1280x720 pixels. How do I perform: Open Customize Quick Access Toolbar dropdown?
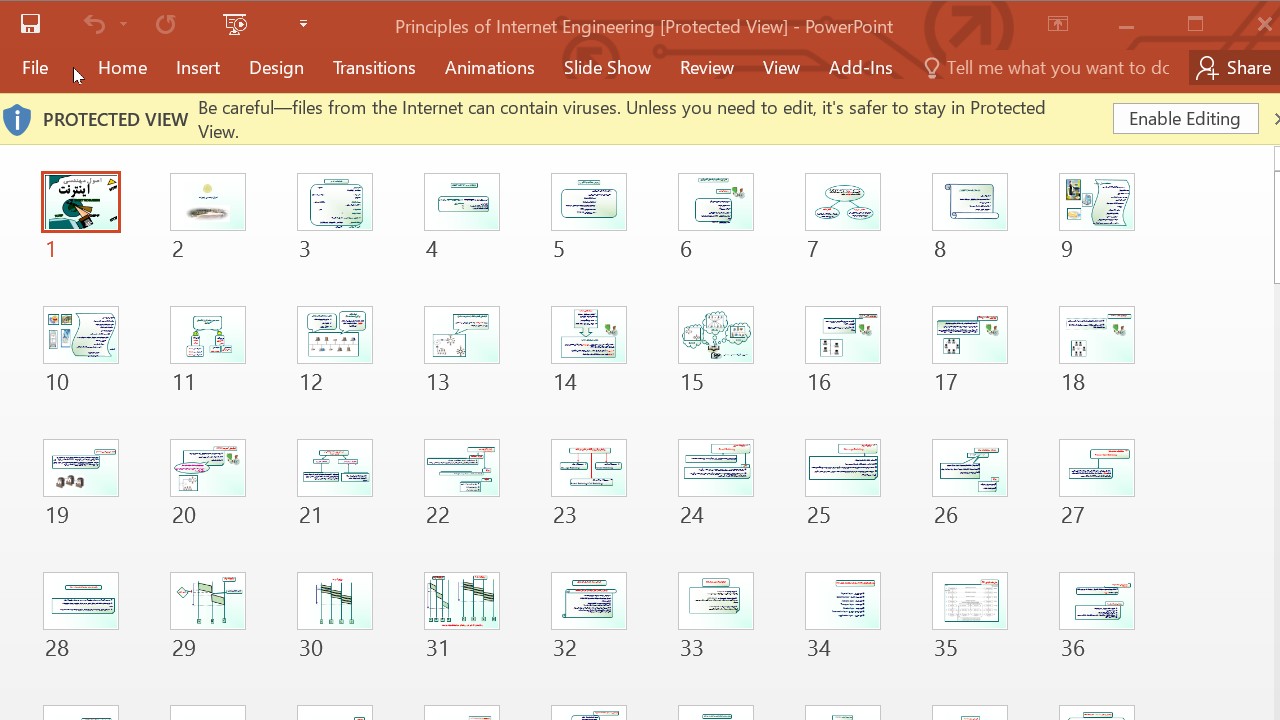tap(303, 24)
